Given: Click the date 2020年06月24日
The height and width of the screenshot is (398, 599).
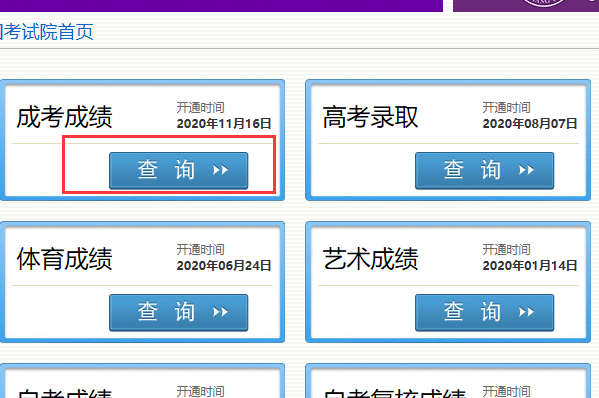Looking at the screenshot, I should [224, 265].
